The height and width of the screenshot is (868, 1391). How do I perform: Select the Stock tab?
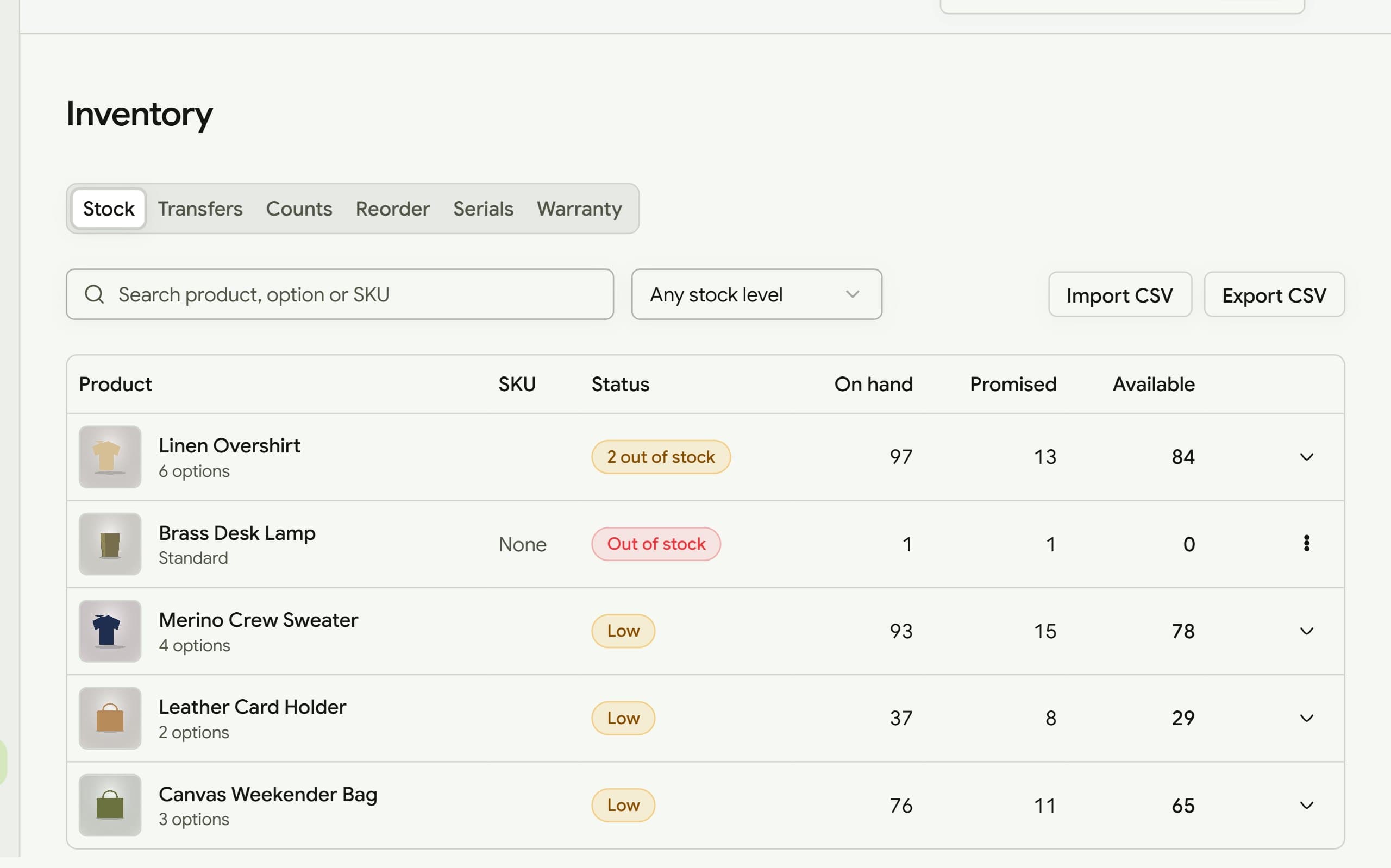[x=109, y=209]
